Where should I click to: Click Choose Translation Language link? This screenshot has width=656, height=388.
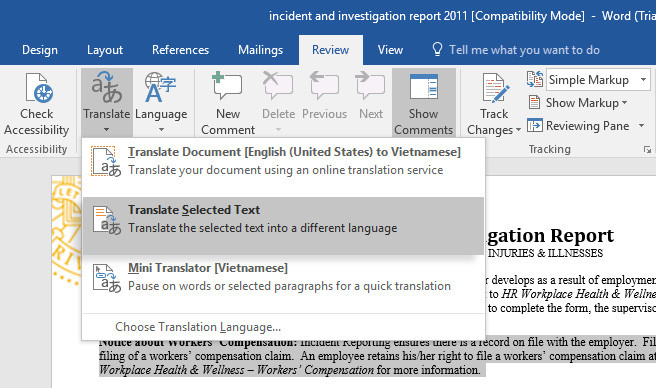pyautogui.click(x=198, y=327)
